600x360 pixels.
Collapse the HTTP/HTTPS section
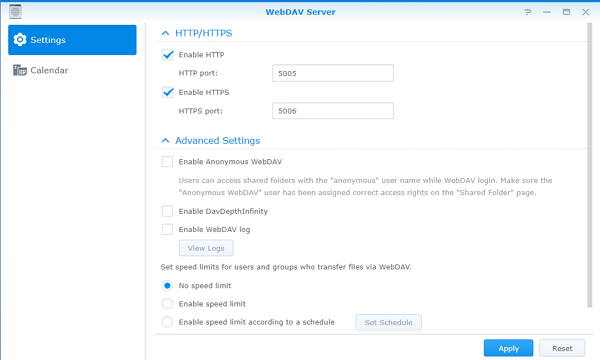coord(165,33)
